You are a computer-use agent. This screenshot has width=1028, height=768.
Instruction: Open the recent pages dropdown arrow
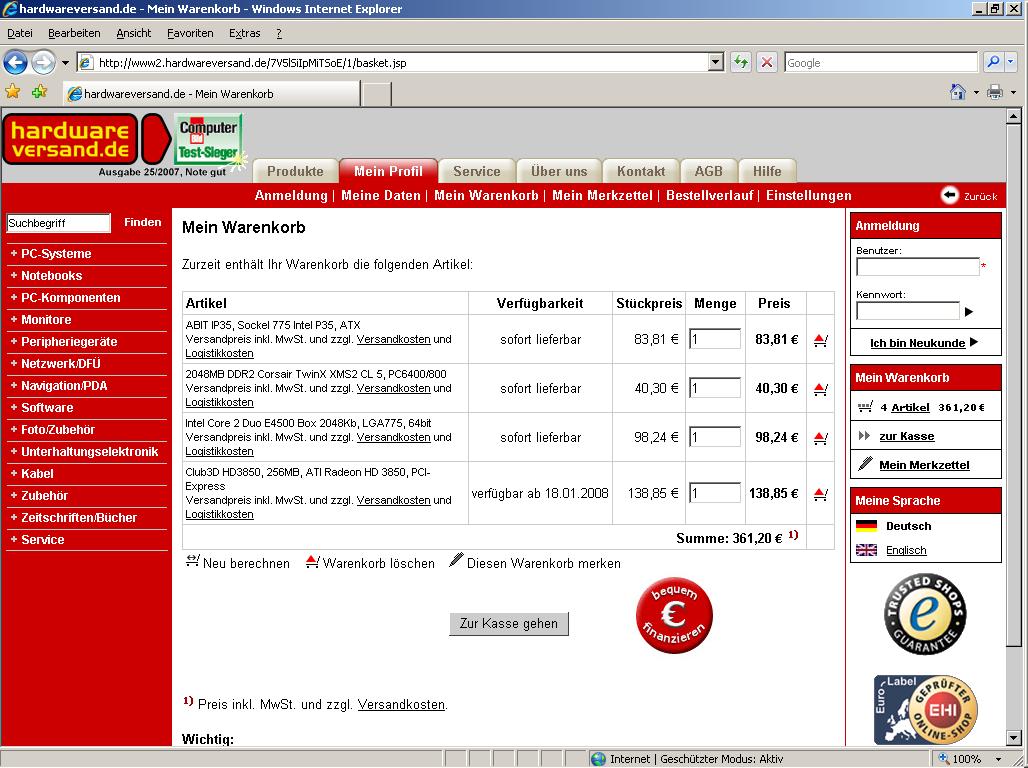click(x=65, y=63)
